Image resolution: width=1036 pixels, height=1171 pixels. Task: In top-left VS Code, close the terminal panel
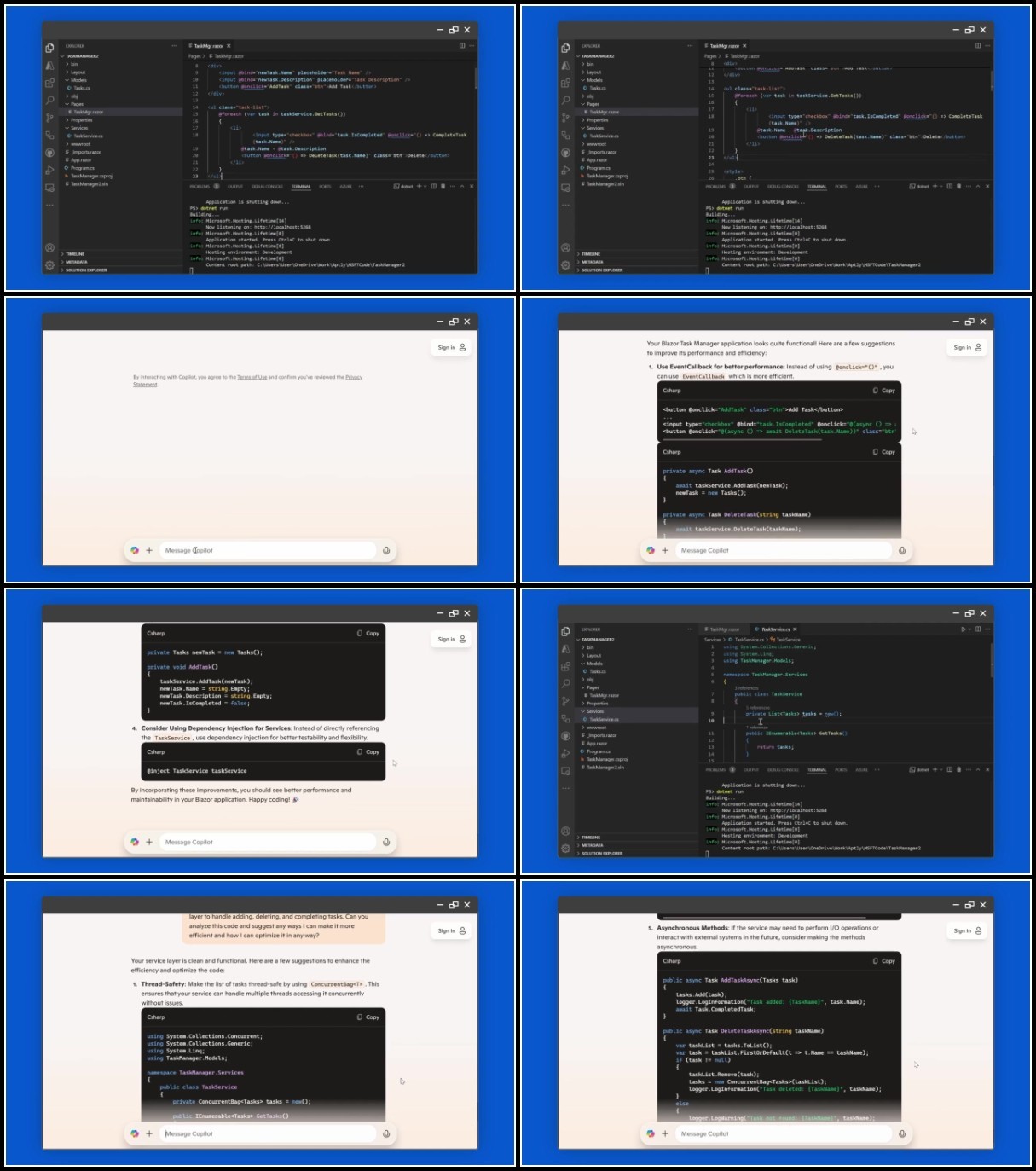pos(472,186)
